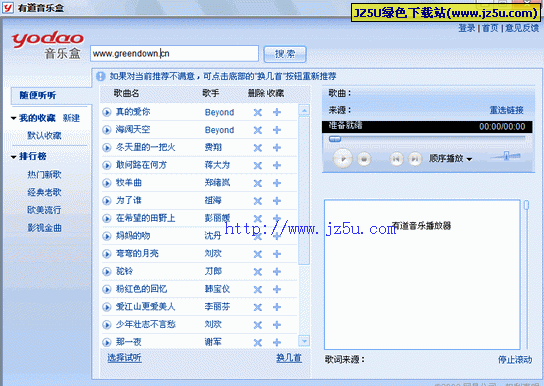Screen dimensions: 544x386
Task: Play the song 真的爱你
Action: click(x=107, y=112)
